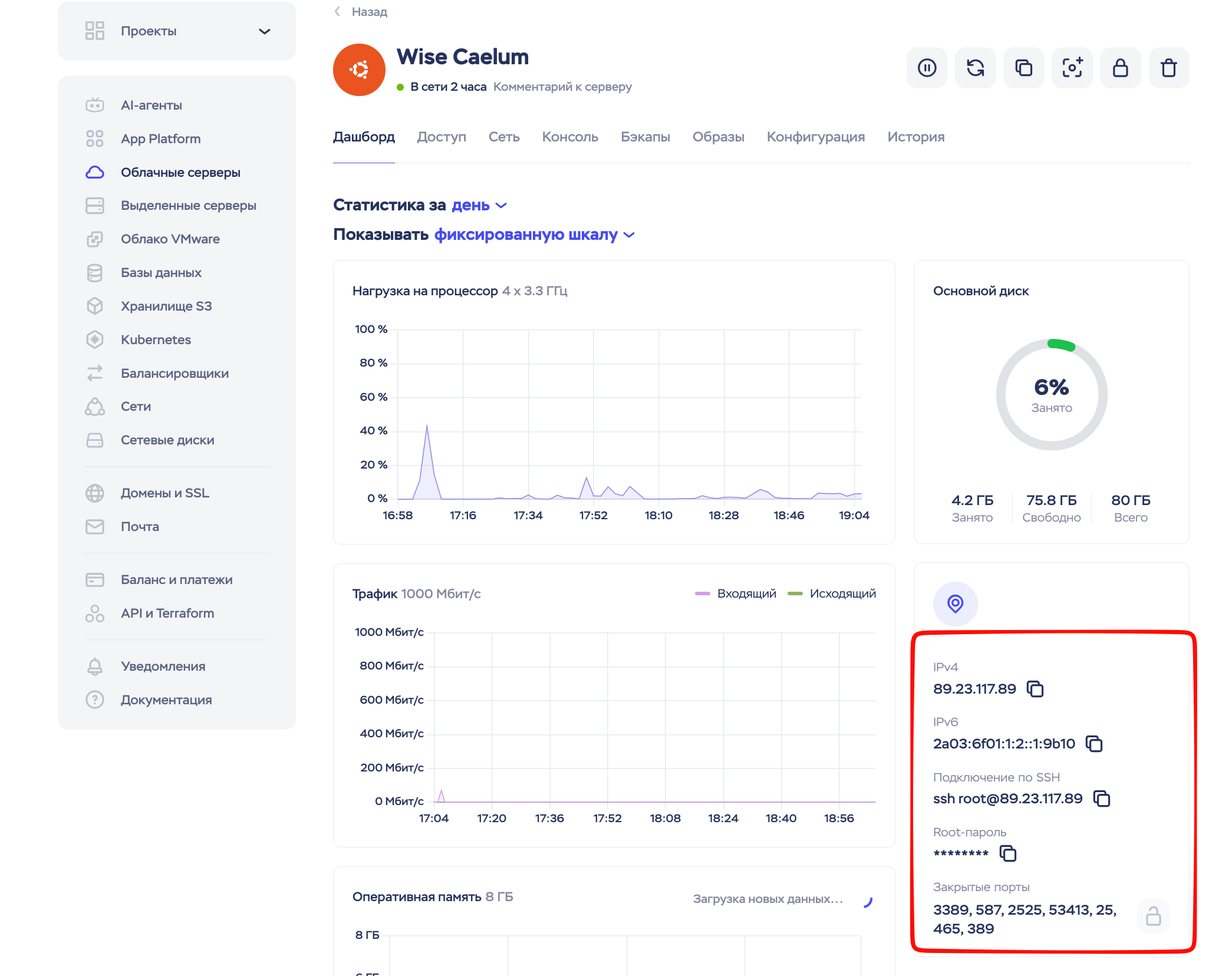Toggle the incoming traffic legend item
The image size is (1232, 976).
[736, 593]
